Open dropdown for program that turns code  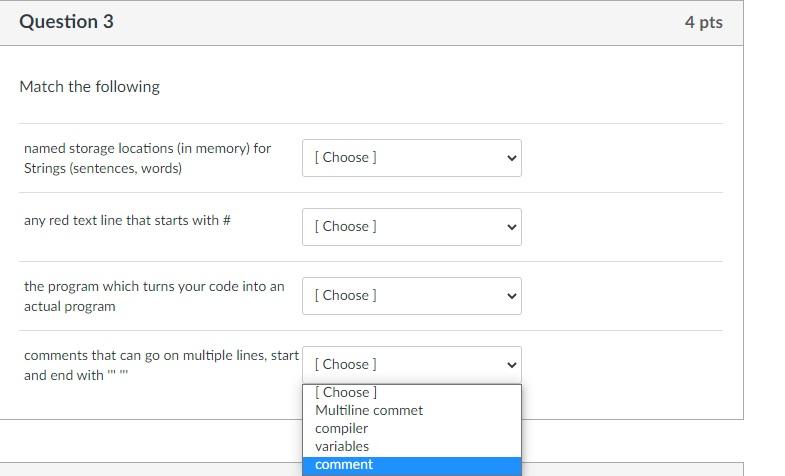click(x=412, y=296)
